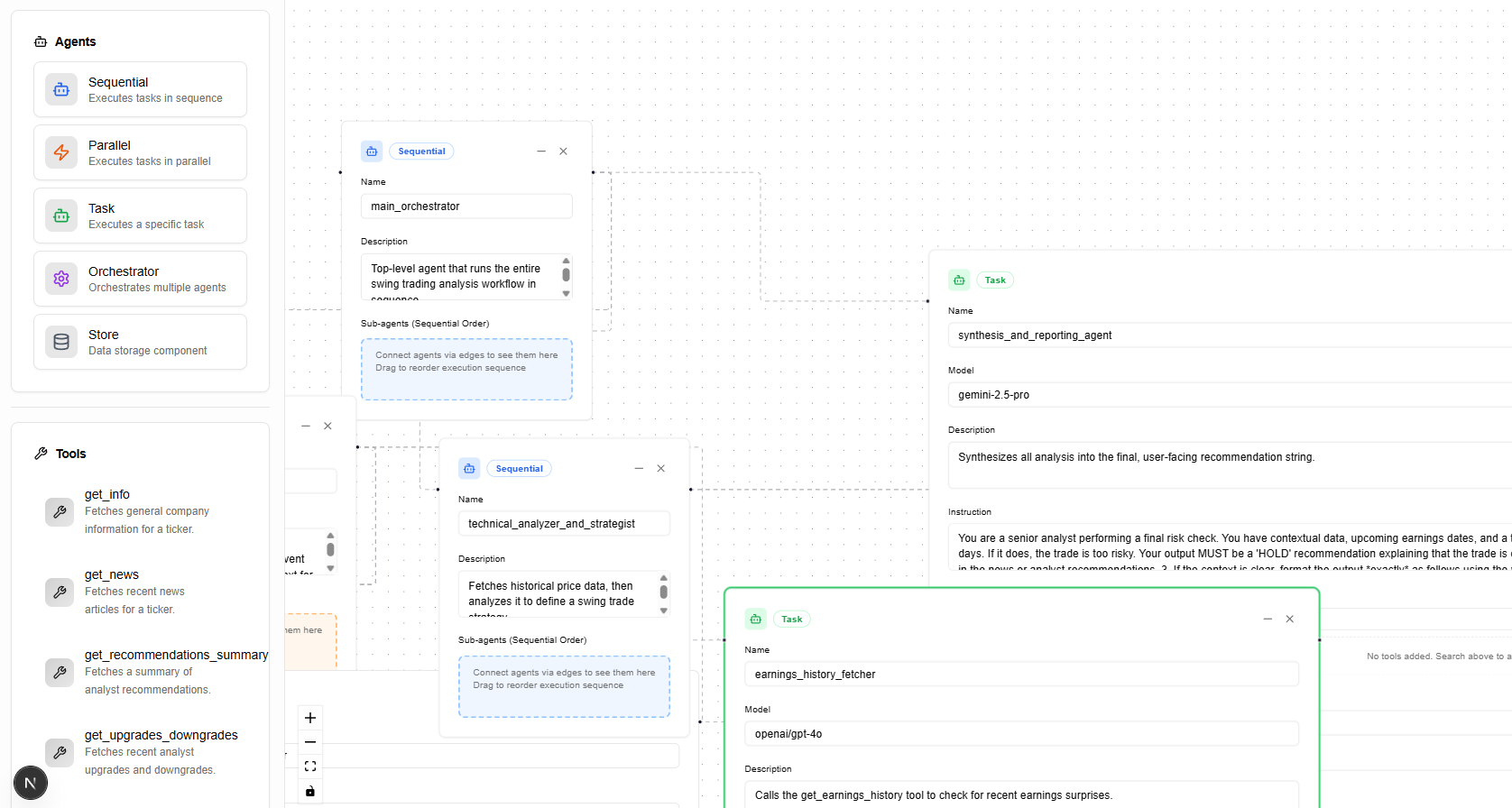1512x808 pixels.
Task: Open the Next.js dev tools badge
Action: pos(30,783)
